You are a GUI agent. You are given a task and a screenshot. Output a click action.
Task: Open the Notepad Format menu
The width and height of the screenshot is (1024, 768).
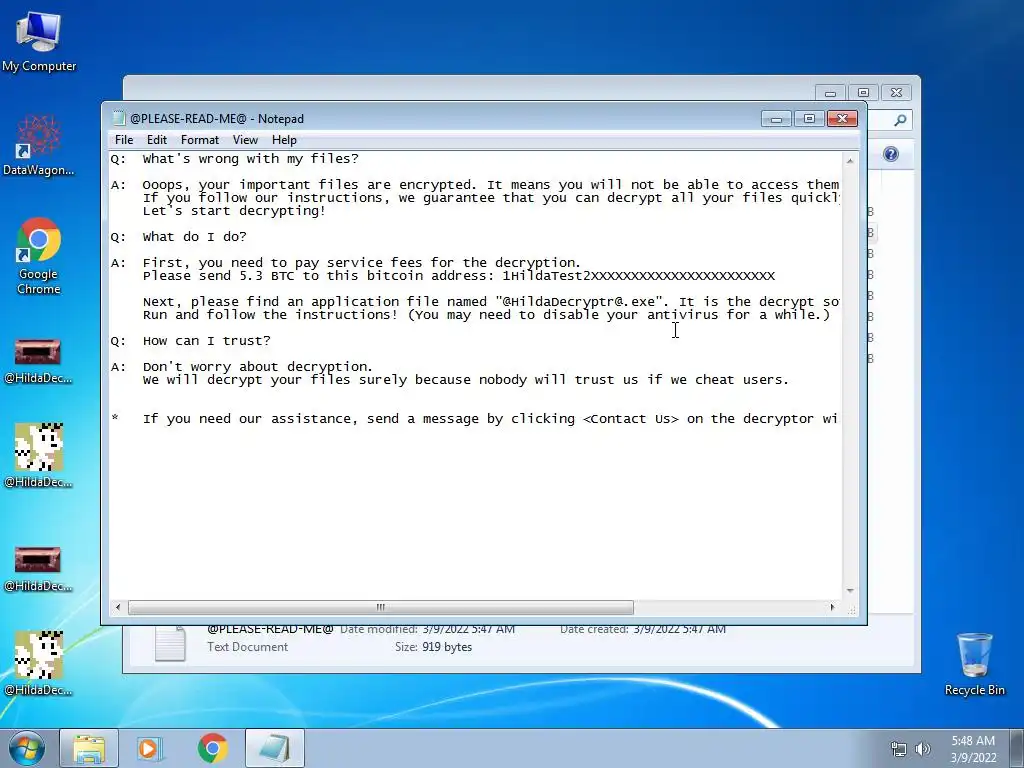(199, 140)
